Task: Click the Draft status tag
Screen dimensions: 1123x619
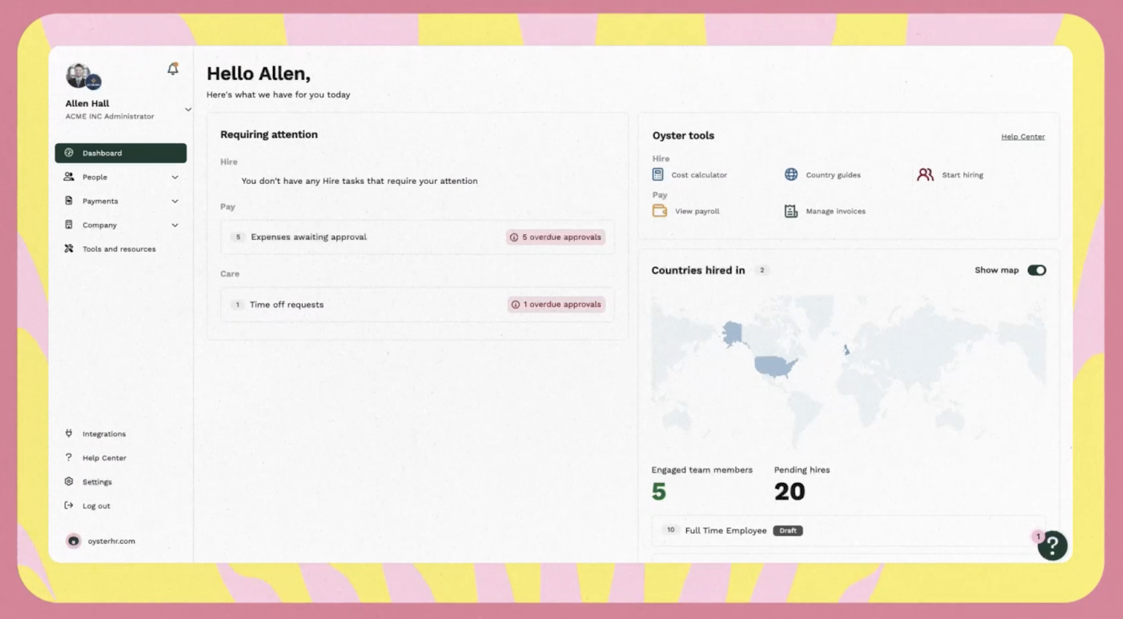Action: (x=788, y=531)
